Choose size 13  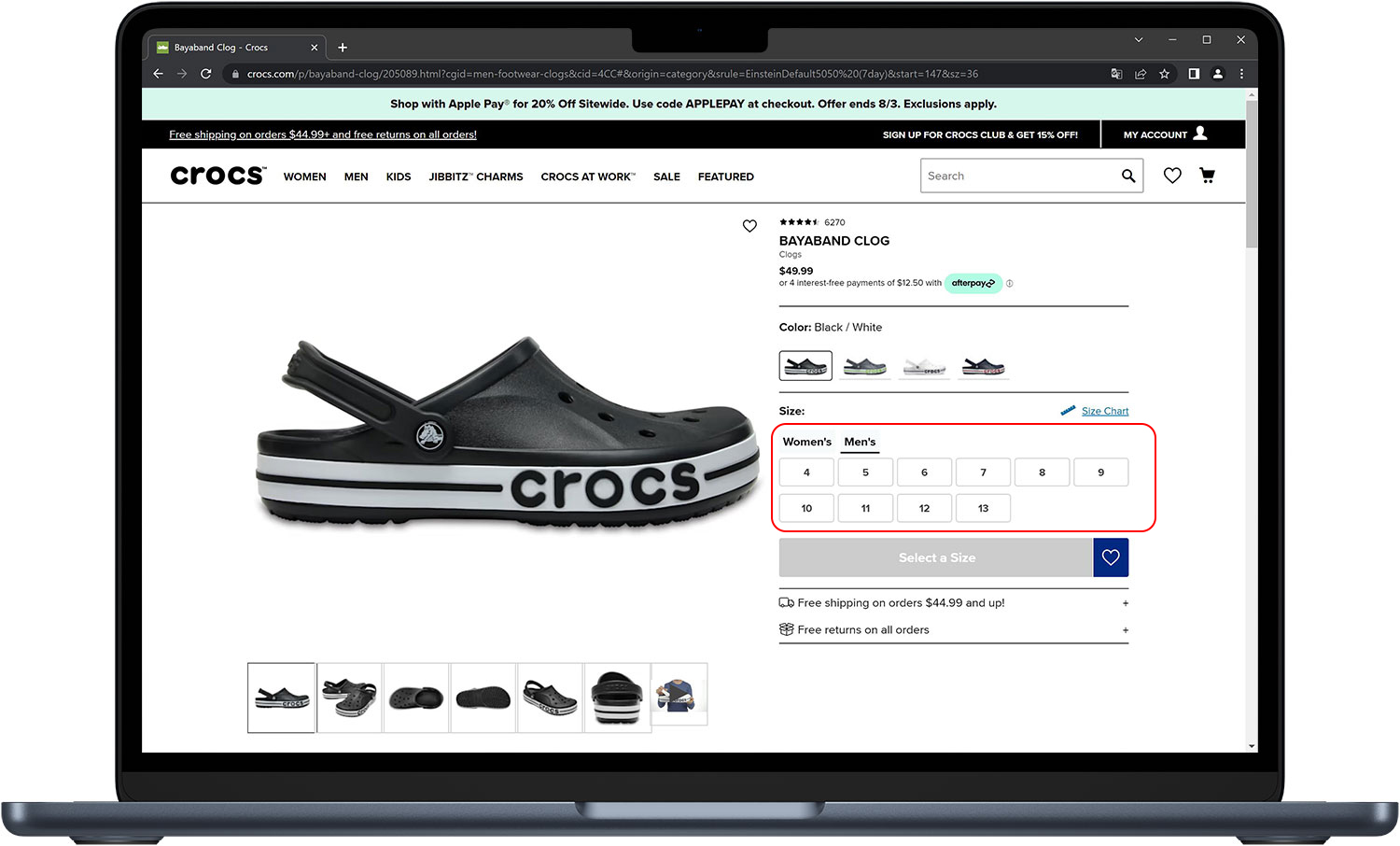point(983,508)
